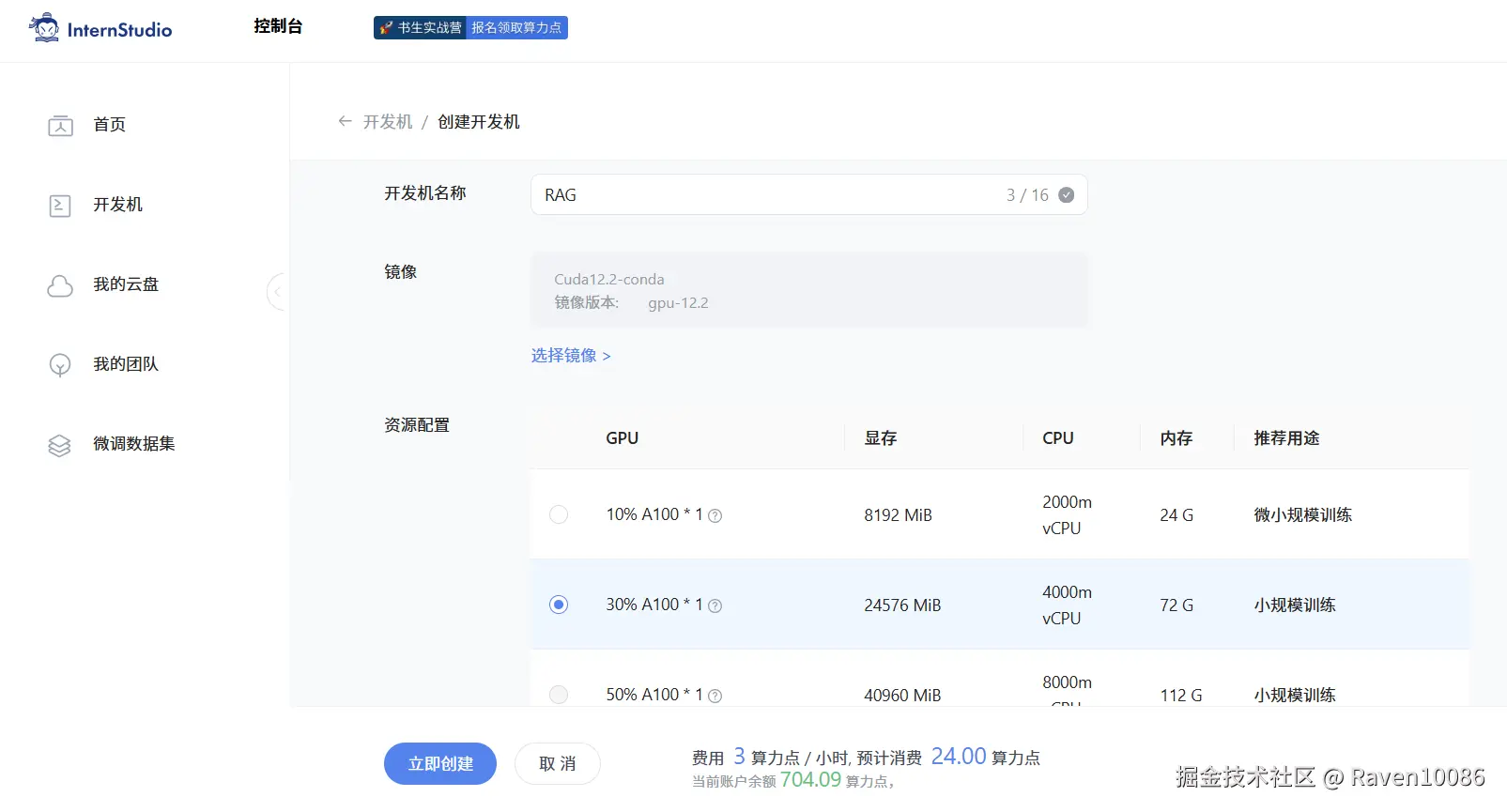This screenshot has width=1507, height=812.
Task: Click the 24 G memory cell
Action: [x=1176, y=515]
